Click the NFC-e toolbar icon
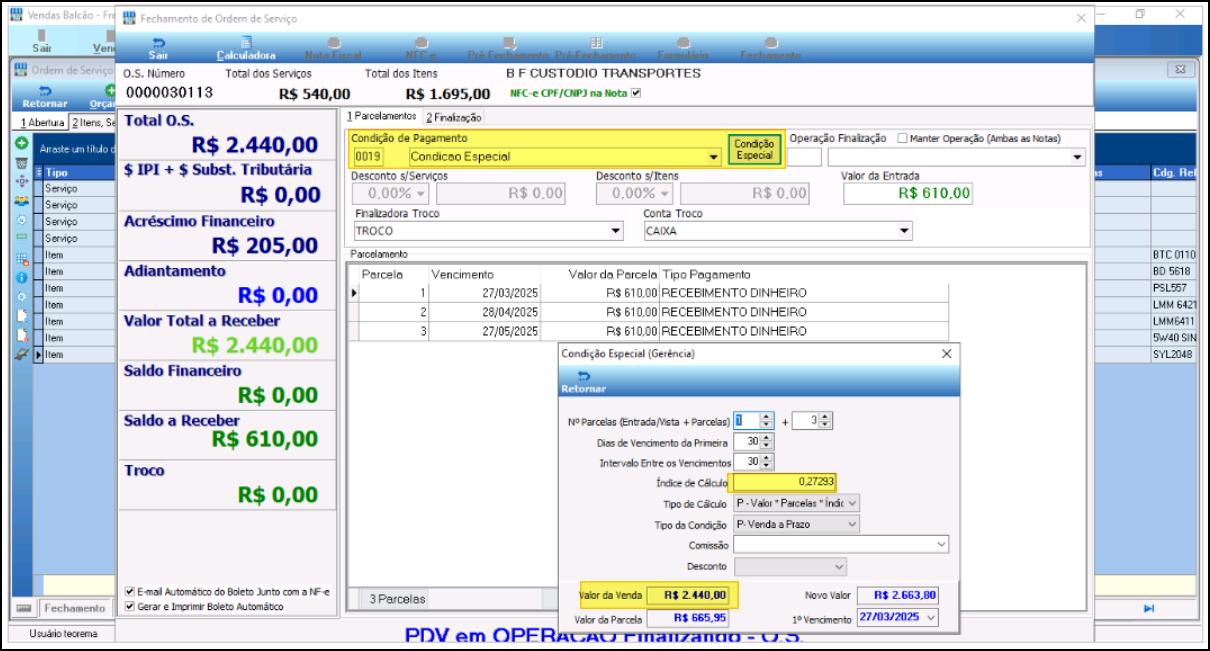1210x651 pixels. 421,48
